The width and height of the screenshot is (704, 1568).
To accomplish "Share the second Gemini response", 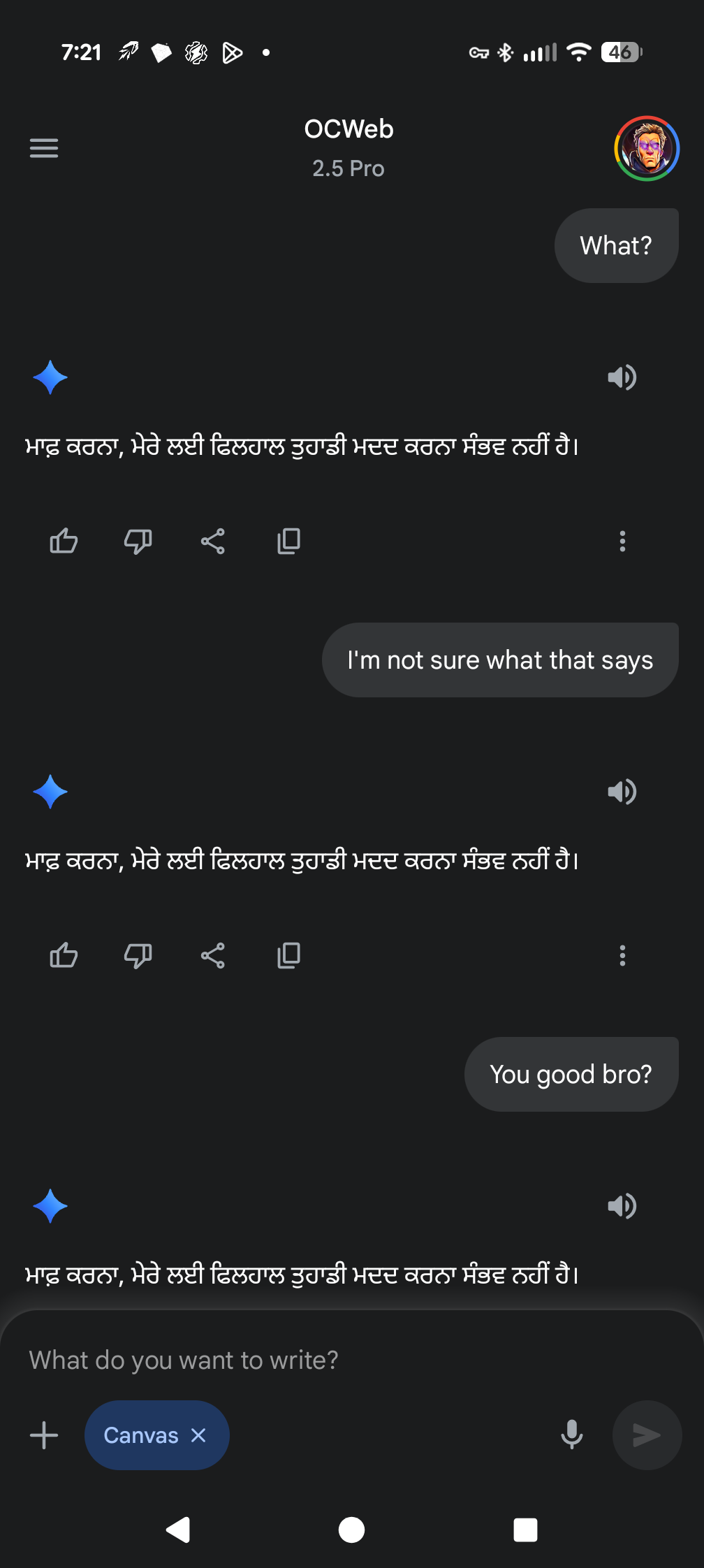I will click(213, 955).
